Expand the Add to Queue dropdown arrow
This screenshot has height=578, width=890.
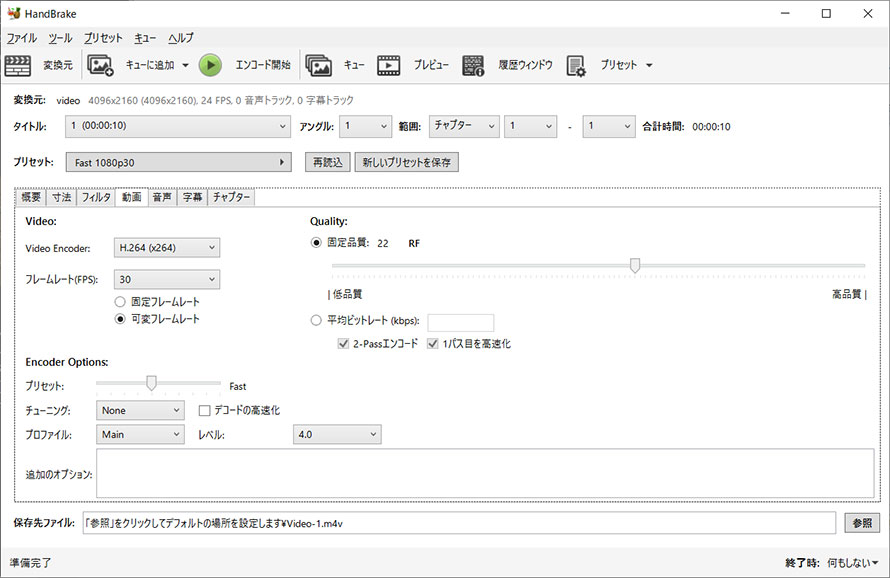click(186, 65)
